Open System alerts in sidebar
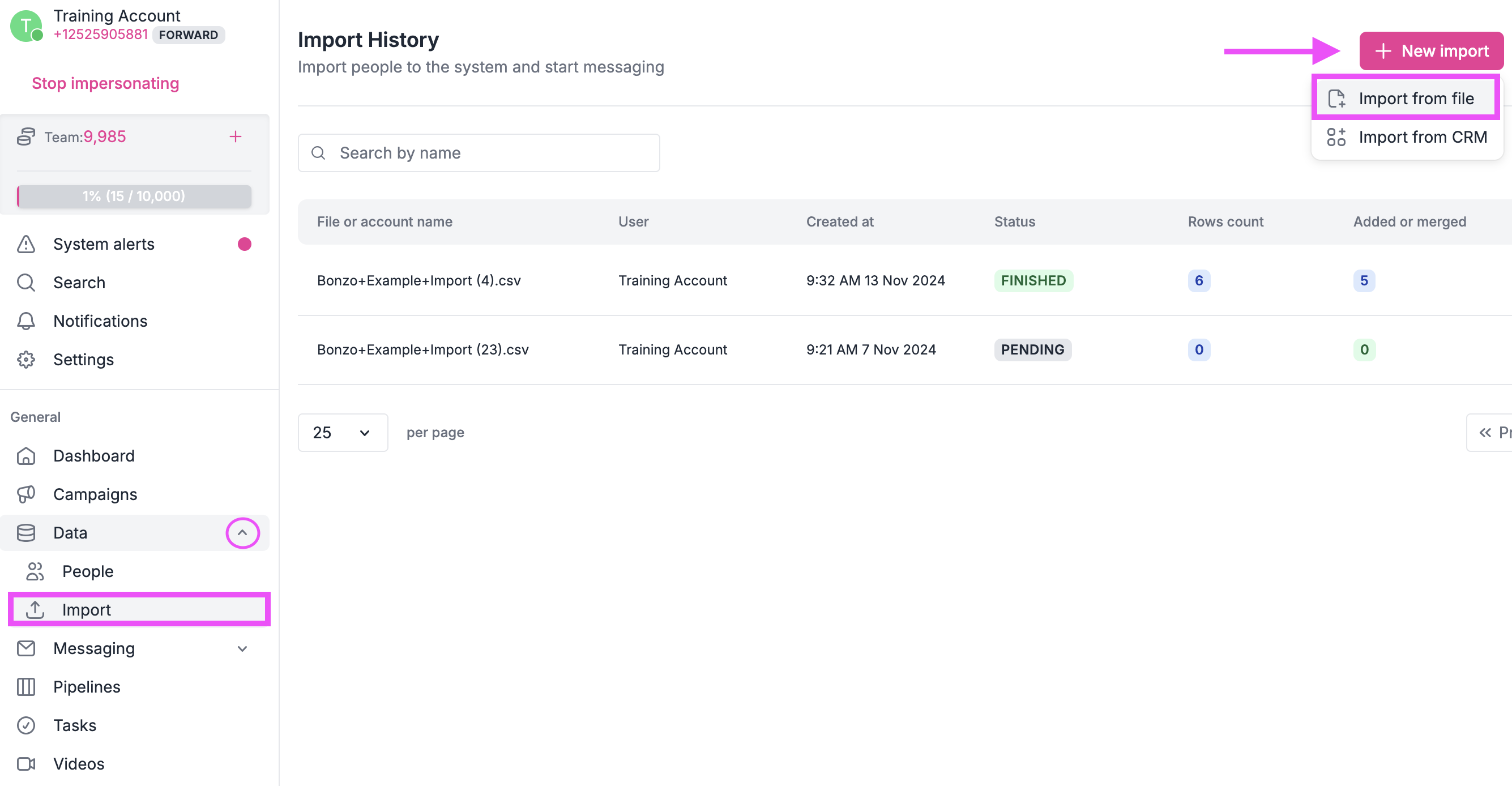 tap(134, 244)
